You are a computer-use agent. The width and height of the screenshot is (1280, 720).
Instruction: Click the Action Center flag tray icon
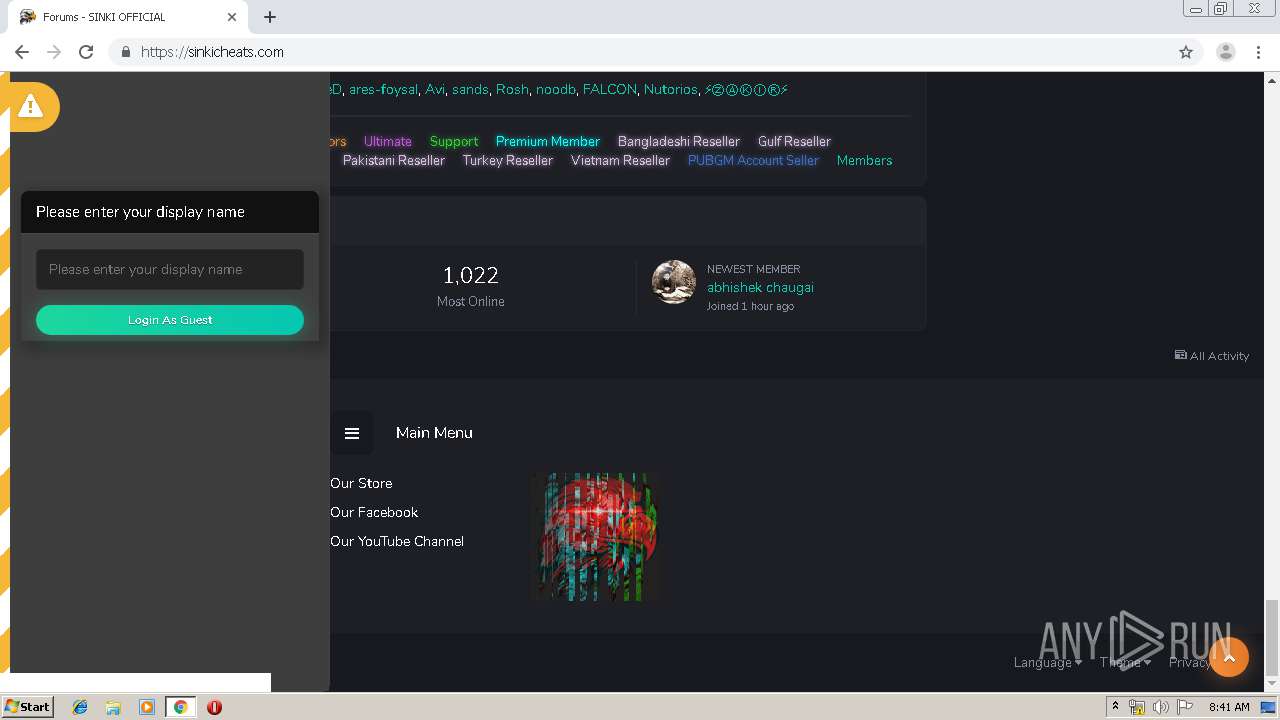pyautogui.click(x=1185, y=707)
